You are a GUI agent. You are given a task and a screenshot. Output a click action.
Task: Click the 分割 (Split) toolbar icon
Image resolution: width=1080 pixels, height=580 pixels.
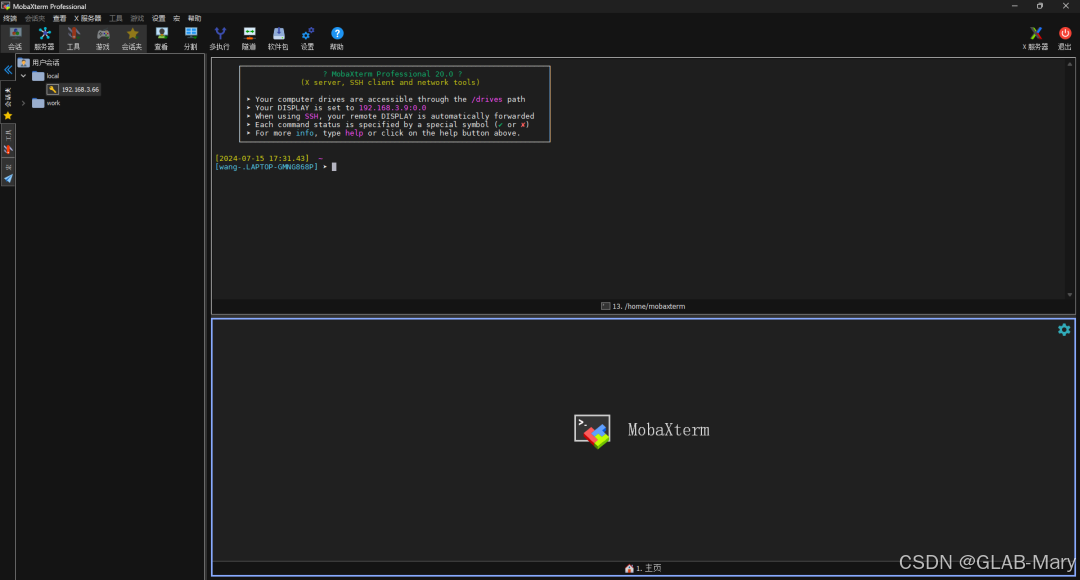[x=191, y=39]
